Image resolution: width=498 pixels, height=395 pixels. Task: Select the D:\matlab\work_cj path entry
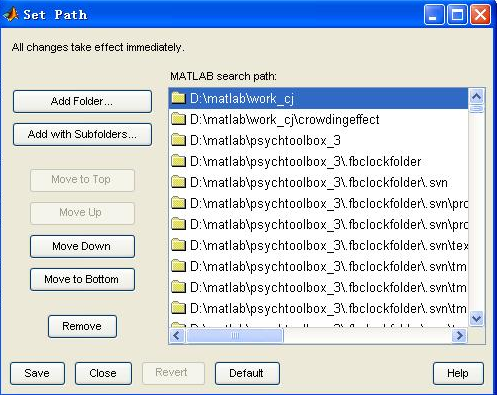pyautogui.click(x=318, y=98)
